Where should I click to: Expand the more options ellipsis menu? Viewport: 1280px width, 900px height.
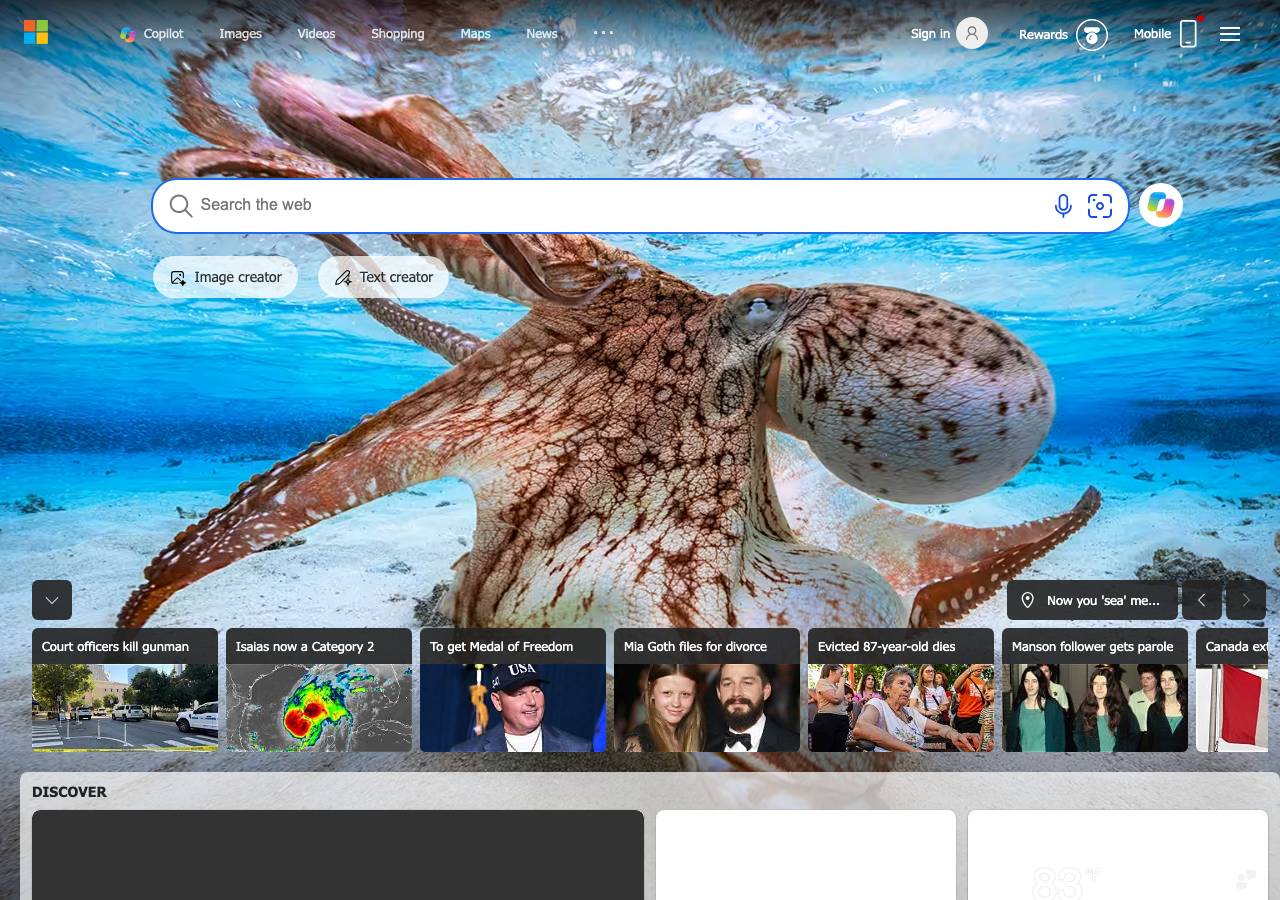[x=603, y=33]
